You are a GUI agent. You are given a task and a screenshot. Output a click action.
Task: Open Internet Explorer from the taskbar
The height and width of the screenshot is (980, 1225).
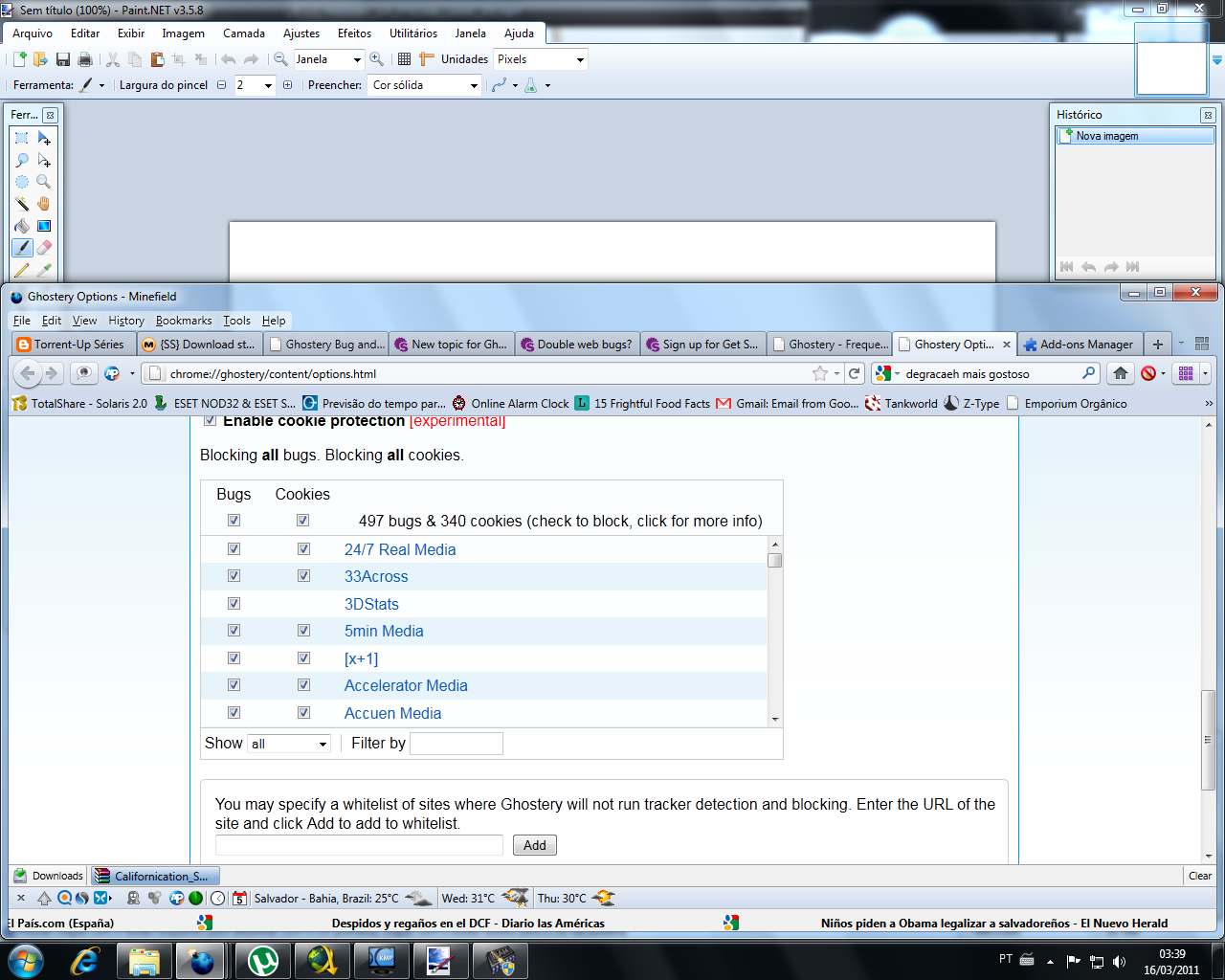tap(85, 960)
